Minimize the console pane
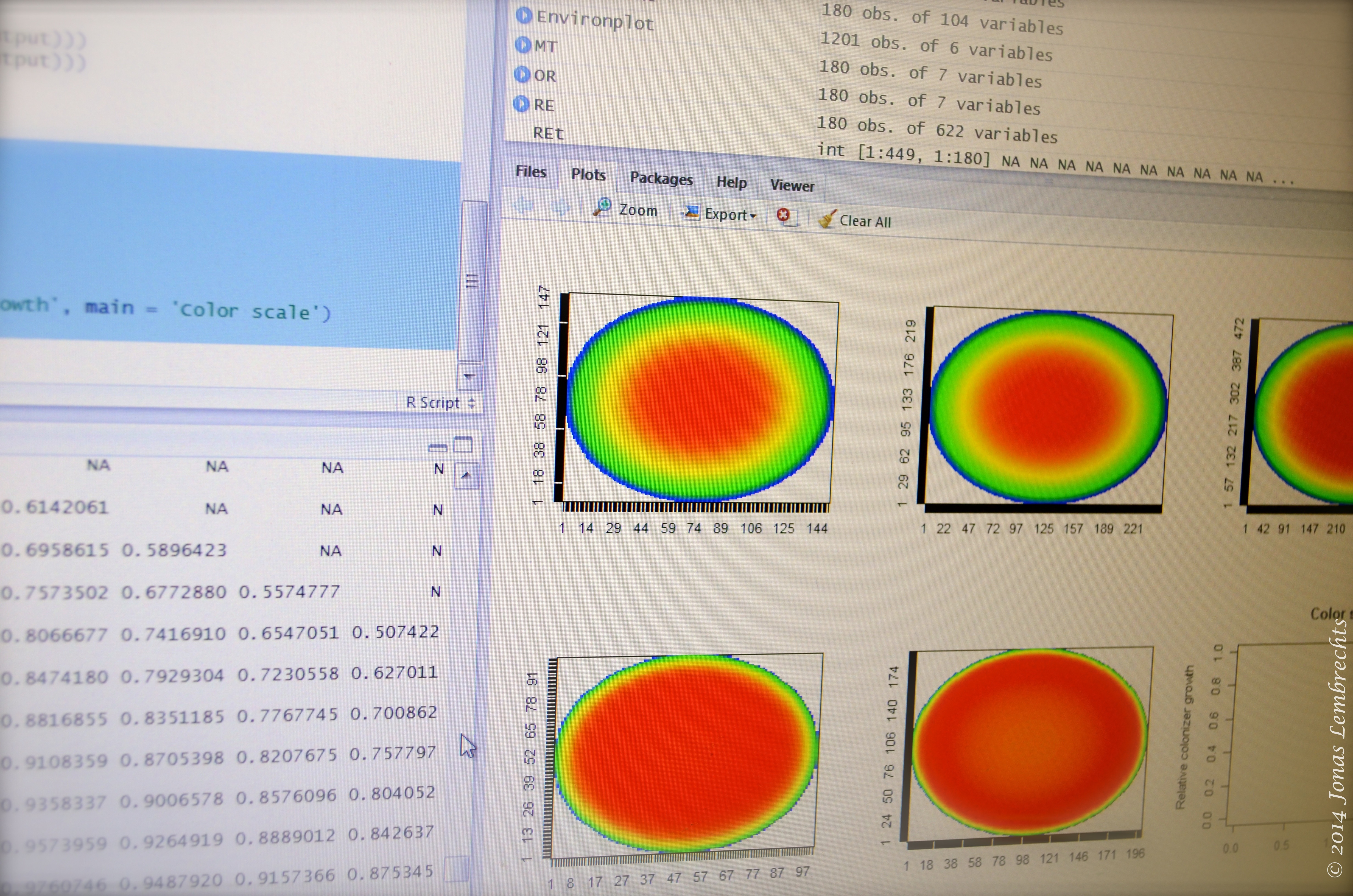The width and height of the screenshot is (1353, 896). [x=438, y=447]
